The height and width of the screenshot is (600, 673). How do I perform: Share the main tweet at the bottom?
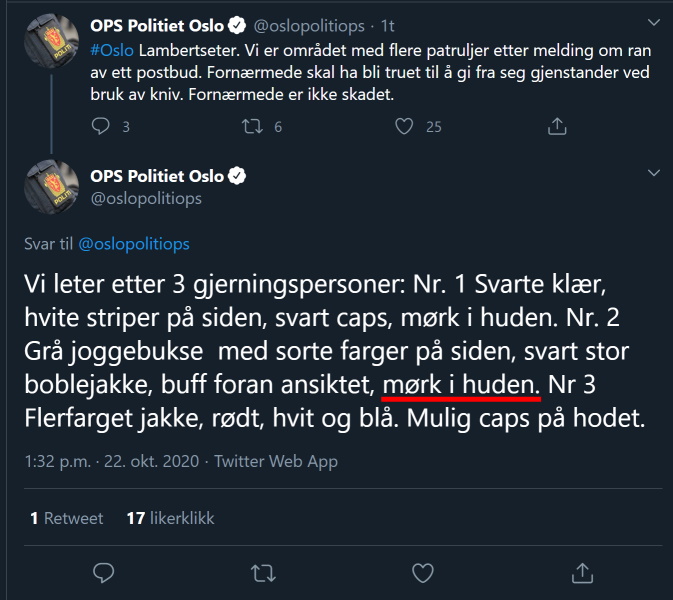click(x=582, y=573)
